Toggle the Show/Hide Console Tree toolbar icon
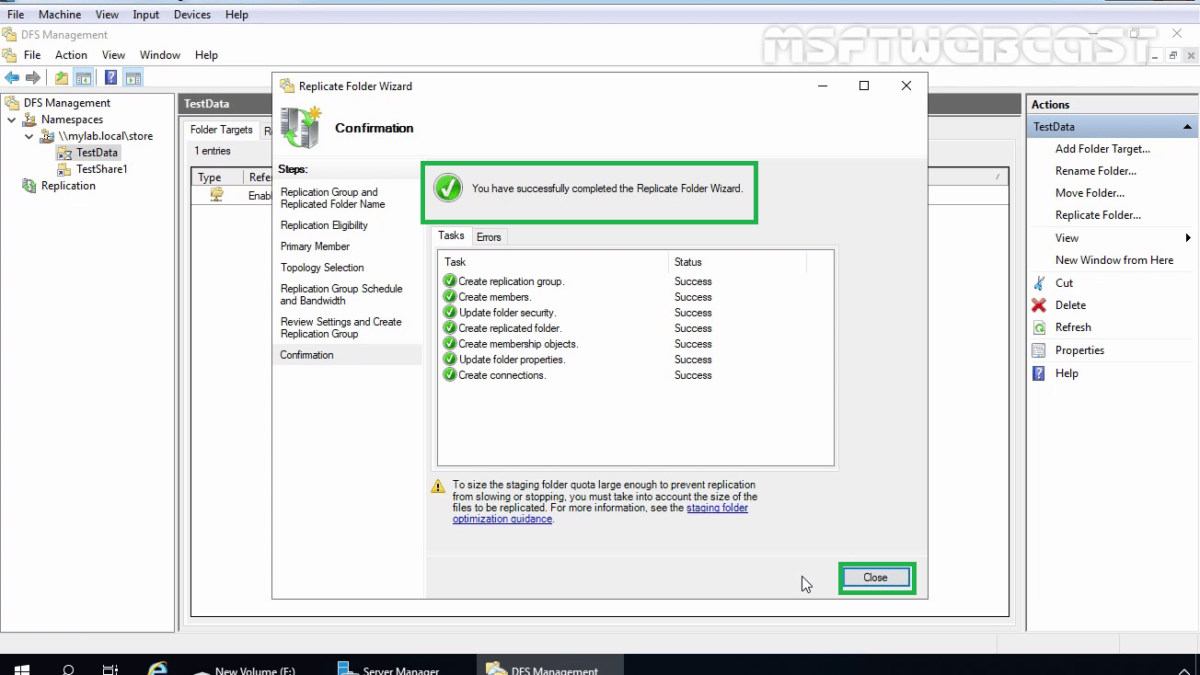1200x675 pixels. coord(84,78)
